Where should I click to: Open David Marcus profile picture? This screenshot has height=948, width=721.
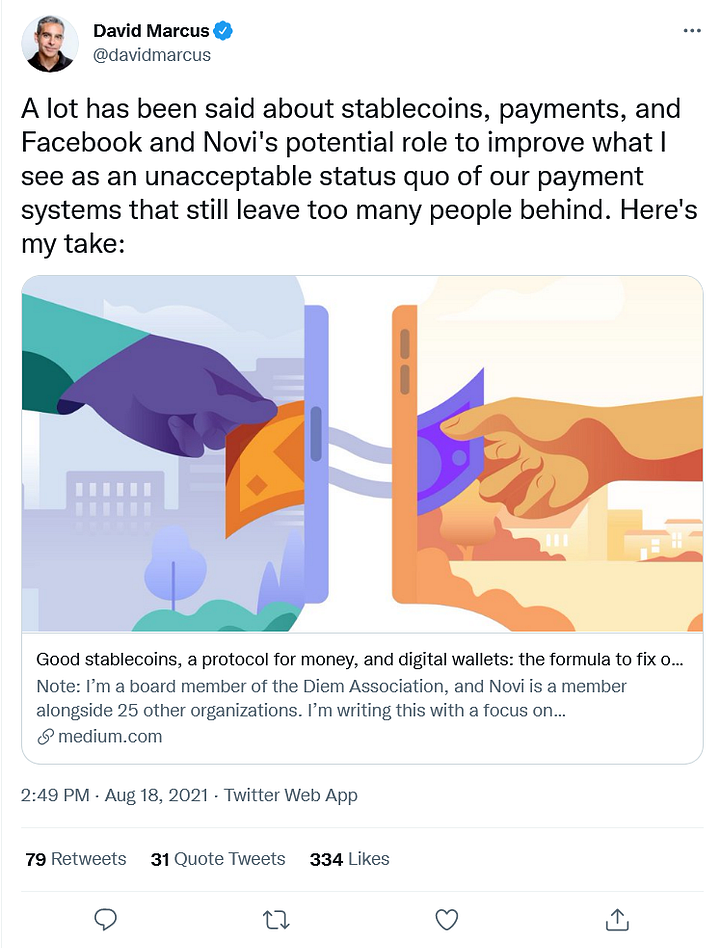click(50, 44)
